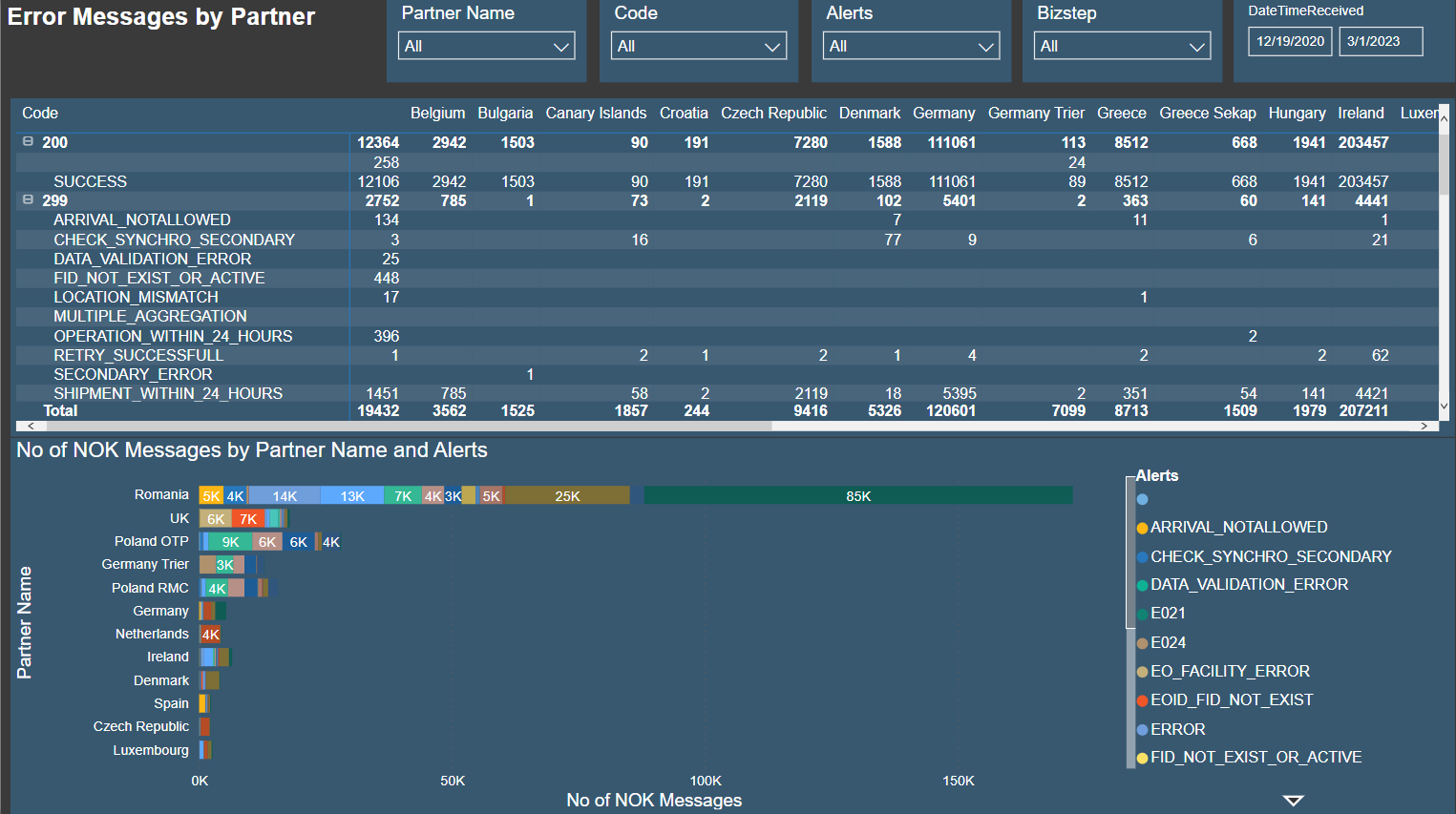This screenshot has width=1456, height=814.
Task: Select the FID_NOT_EXIST_OR_ACTIVE matrix row
Action: click(x=727, y=278)
